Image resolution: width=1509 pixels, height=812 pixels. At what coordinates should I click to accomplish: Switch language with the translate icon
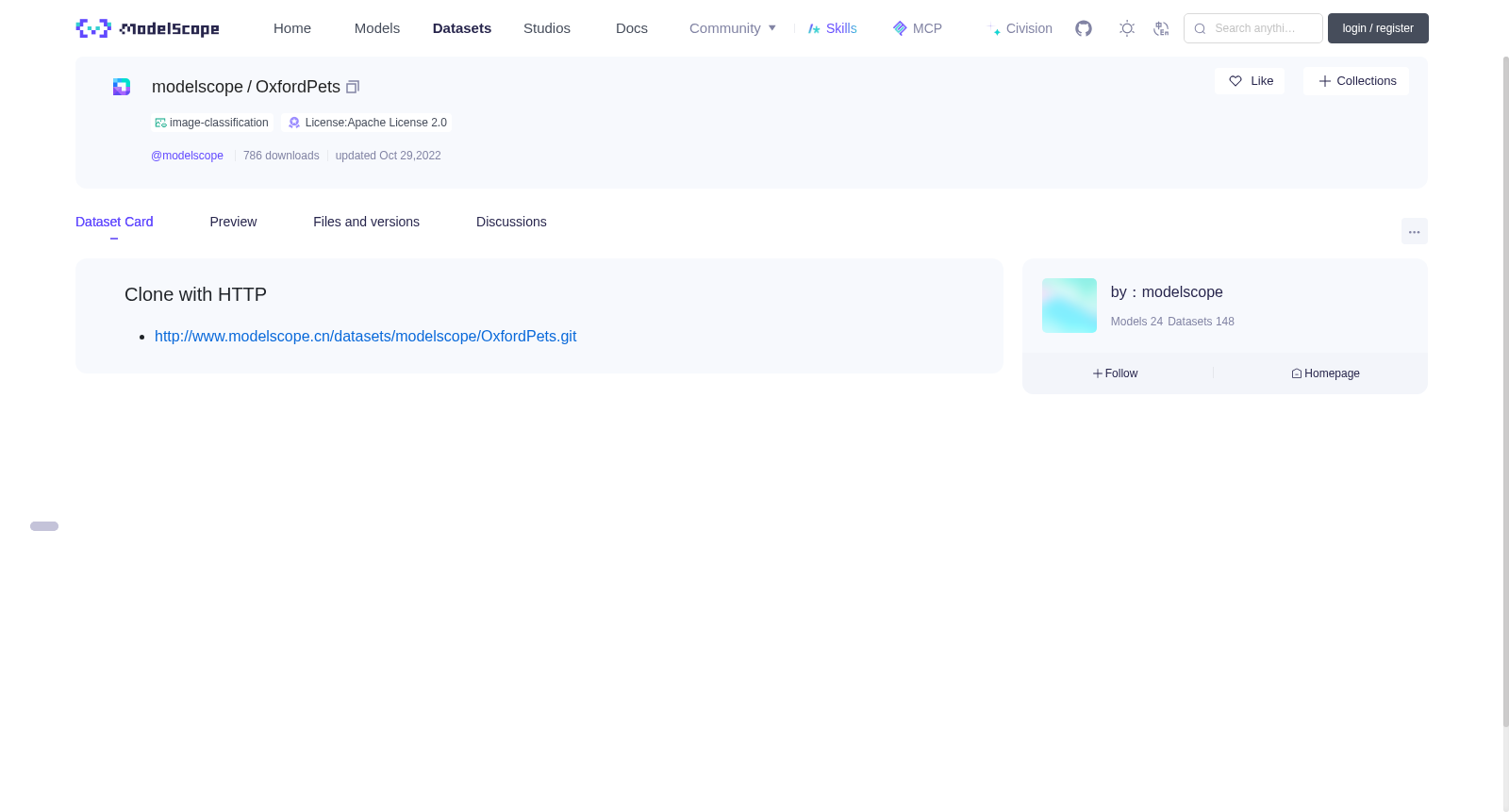pos(1161,28)
